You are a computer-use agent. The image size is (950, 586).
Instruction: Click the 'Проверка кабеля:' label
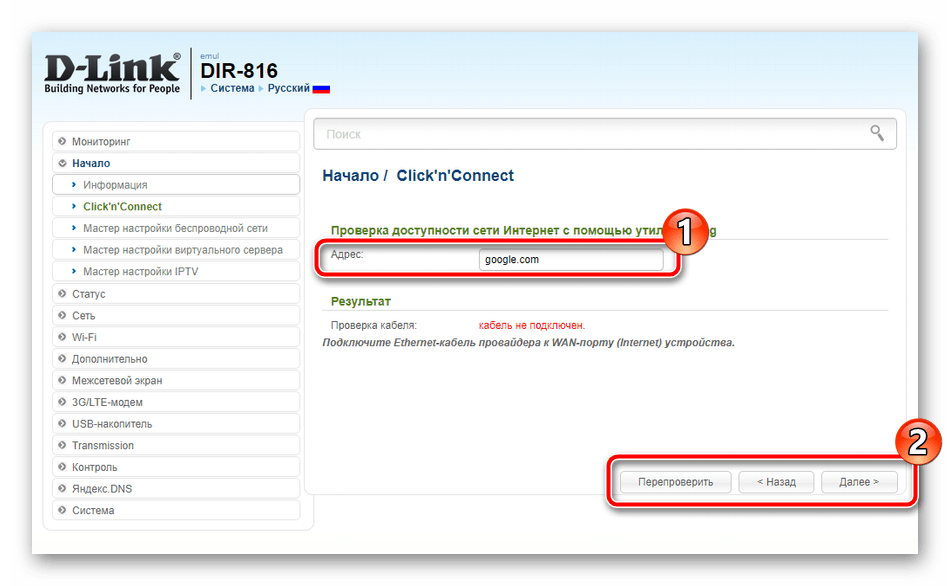(374, 325)
